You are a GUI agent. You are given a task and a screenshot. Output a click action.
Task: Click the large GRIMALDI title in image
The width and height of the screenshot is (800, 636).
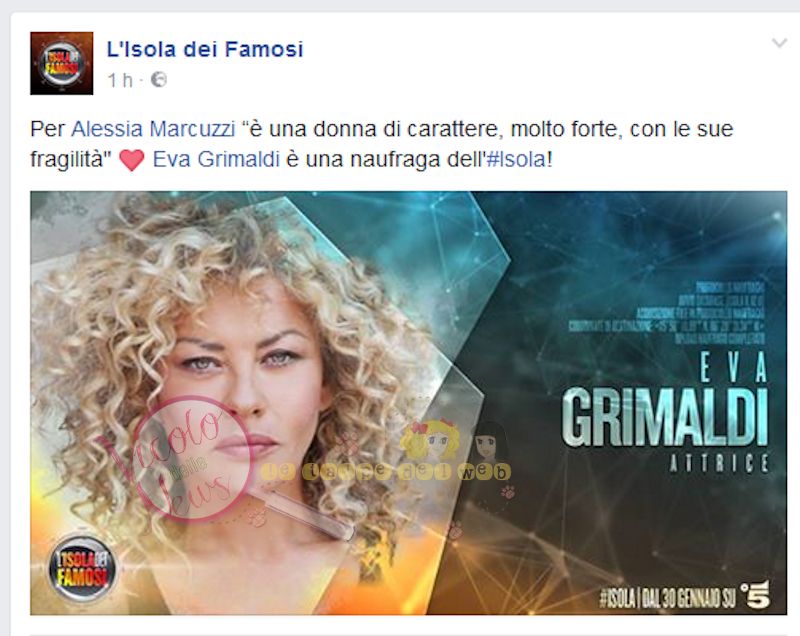pyautogui.click(x=665, y=418)
